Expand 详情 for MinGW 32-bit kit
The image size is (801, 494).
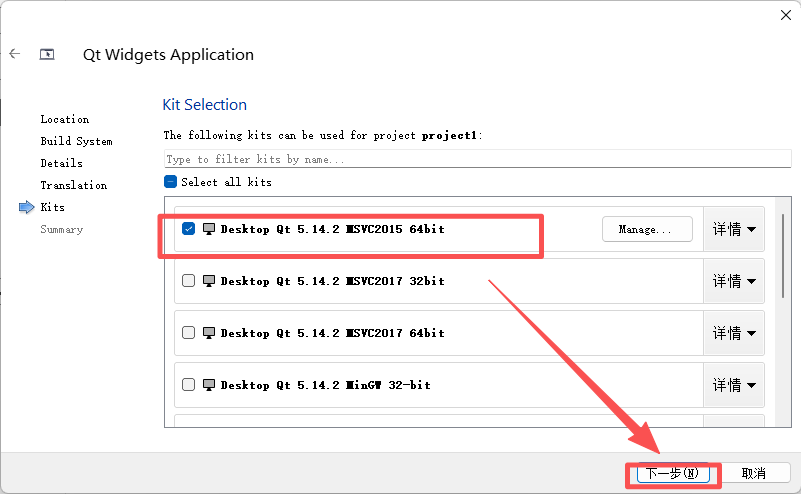(734, 385)
